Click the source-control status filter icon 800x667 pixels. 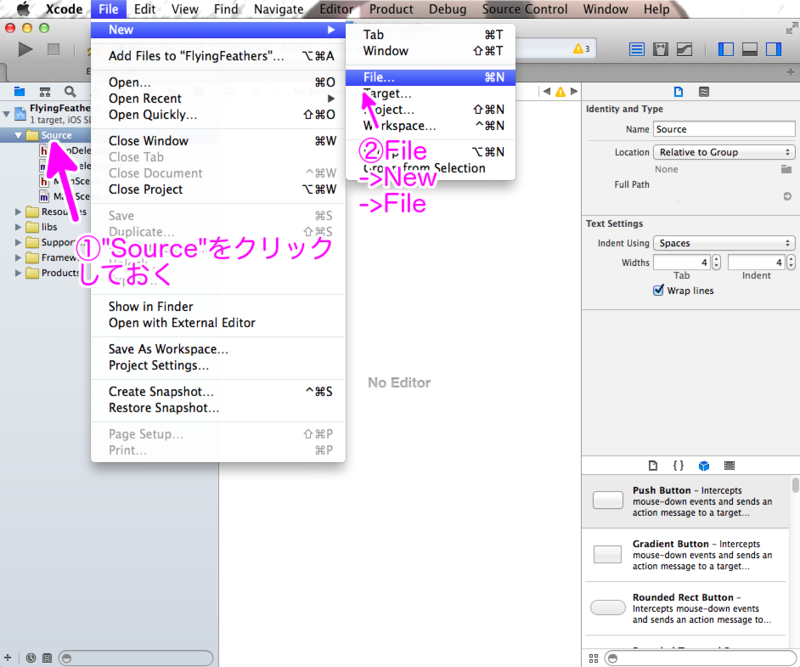47,658
